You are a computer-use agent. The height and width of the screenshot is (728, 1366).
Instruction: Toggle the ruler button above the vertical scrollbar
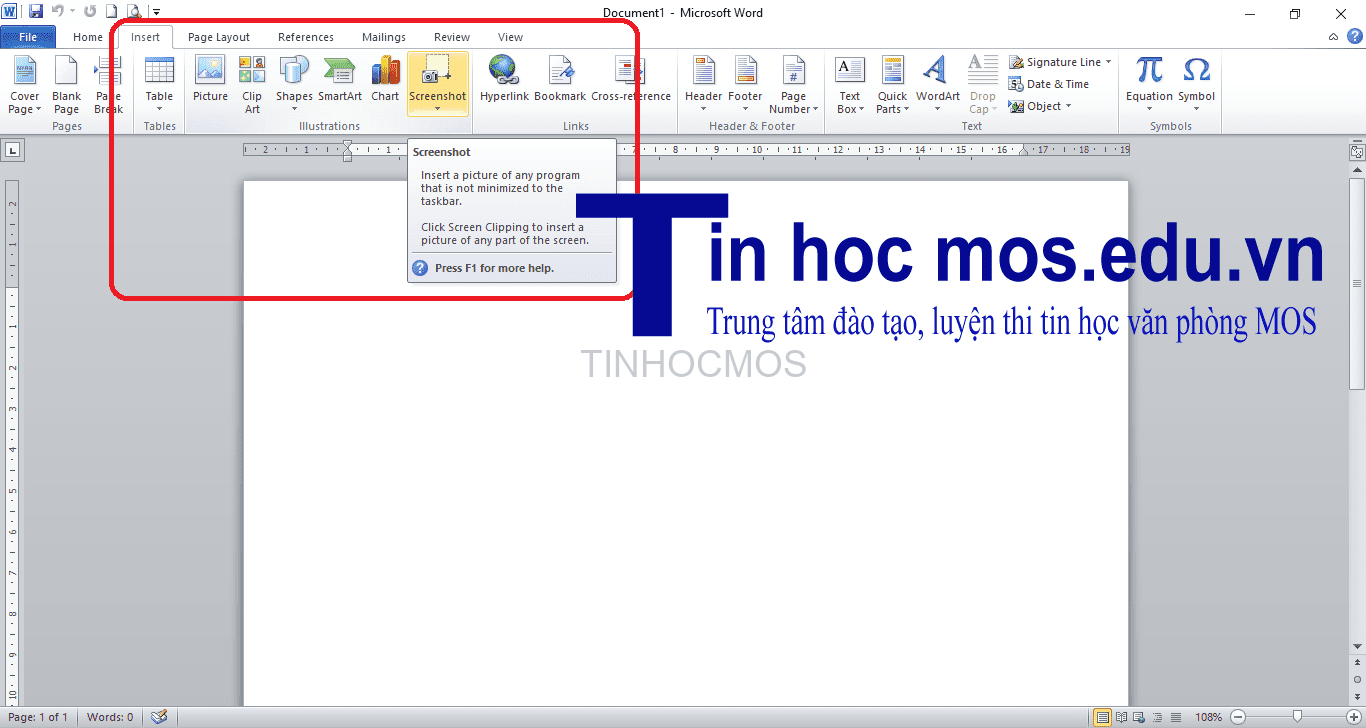click(x=1357, y=152)
